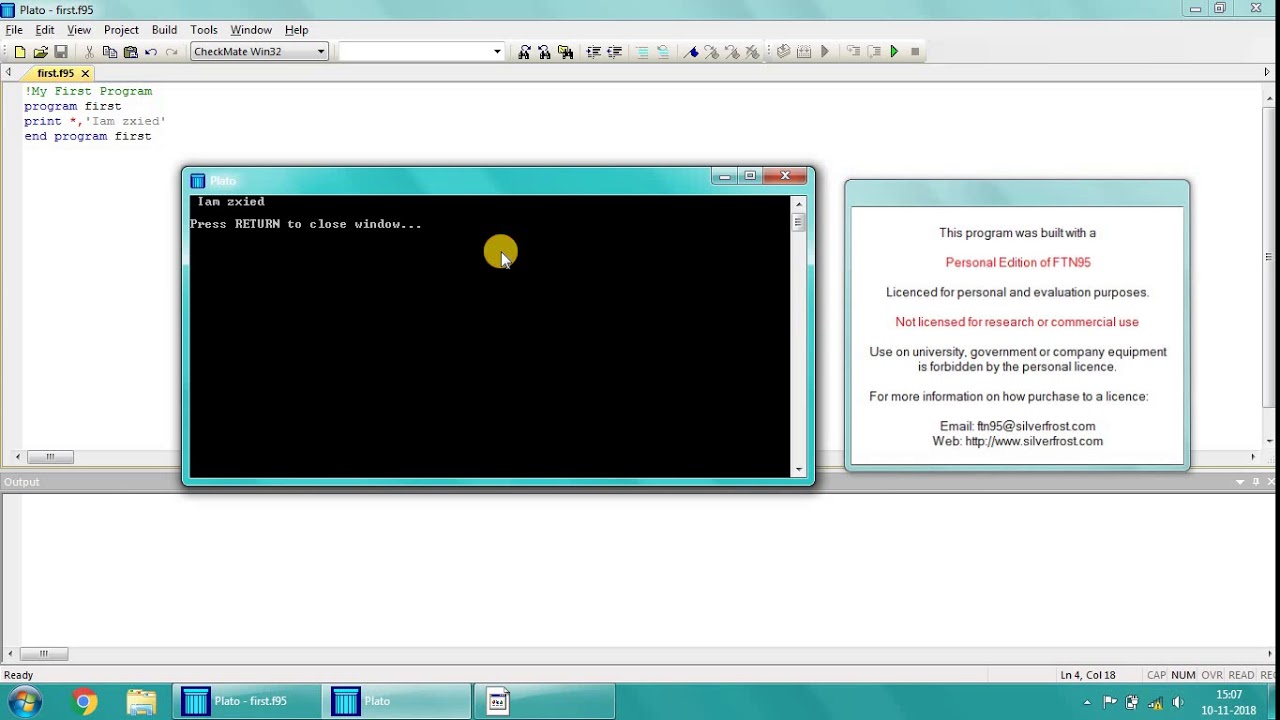The height and width of the screenshot is (720, 1280).
Task: Open the Windows Start button
Action: point(24,701)
